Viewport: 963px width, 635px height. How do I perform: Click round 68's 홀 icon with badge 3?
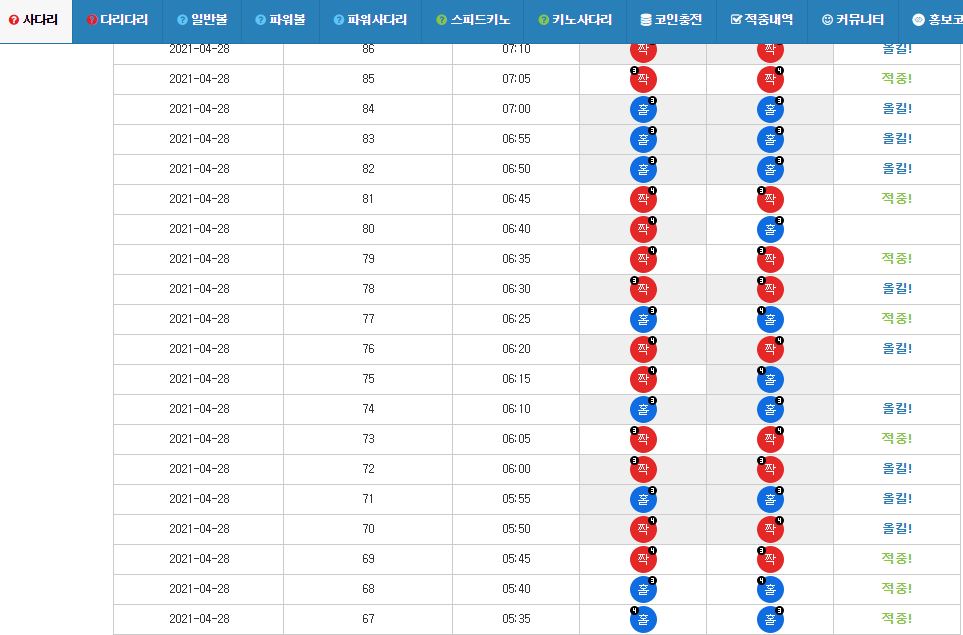tap(643, 589)
